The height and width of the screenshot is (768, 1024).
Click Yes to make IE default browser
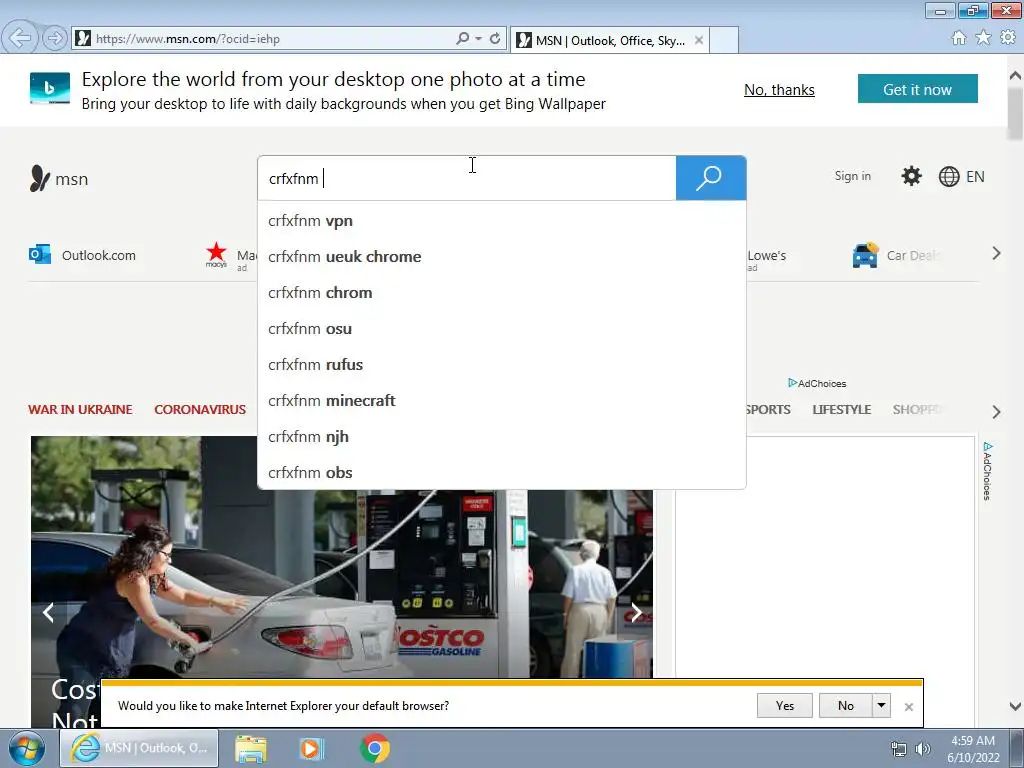click(x=785, y=705)
